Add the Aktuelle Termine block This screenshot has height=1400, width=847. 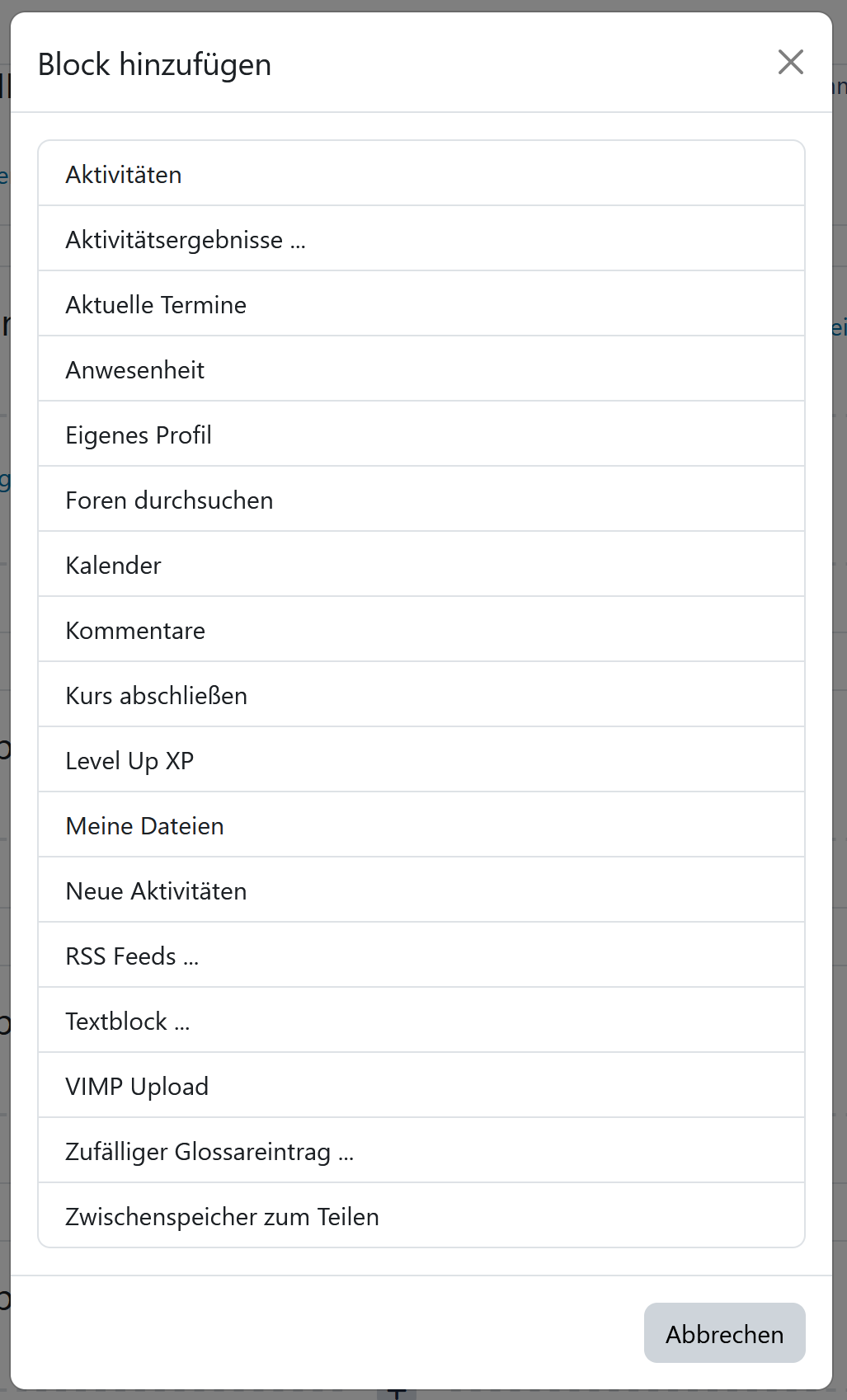(x=156, y=305)
